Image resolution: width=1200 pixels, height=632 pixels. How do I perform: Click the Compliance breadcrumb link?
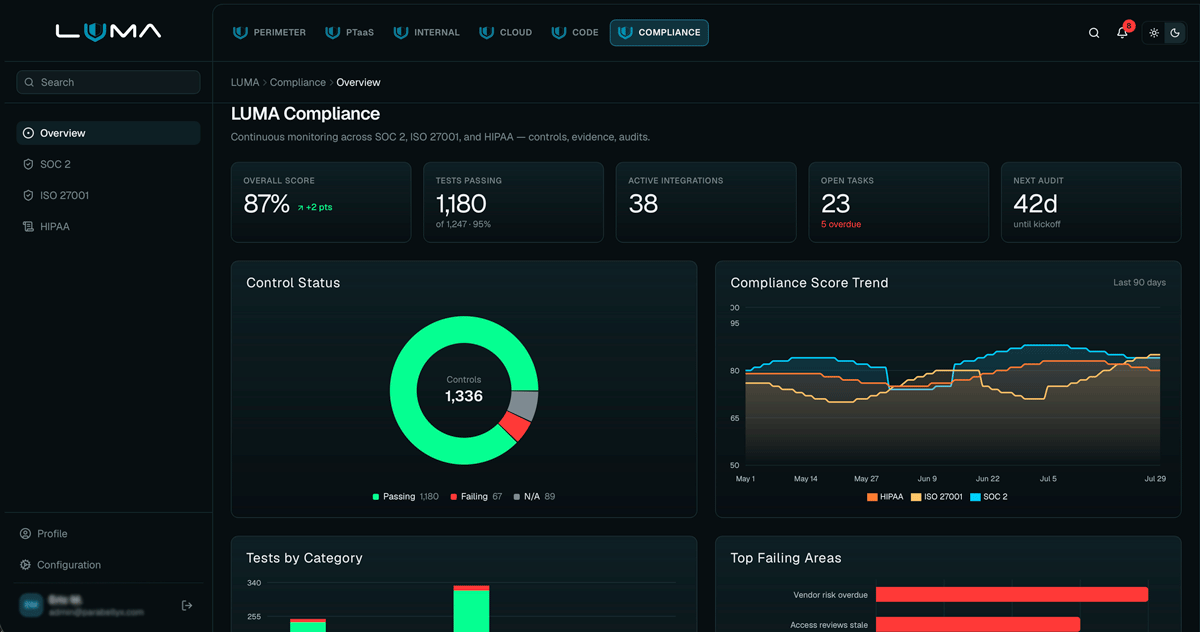click(x=298, y=82)
